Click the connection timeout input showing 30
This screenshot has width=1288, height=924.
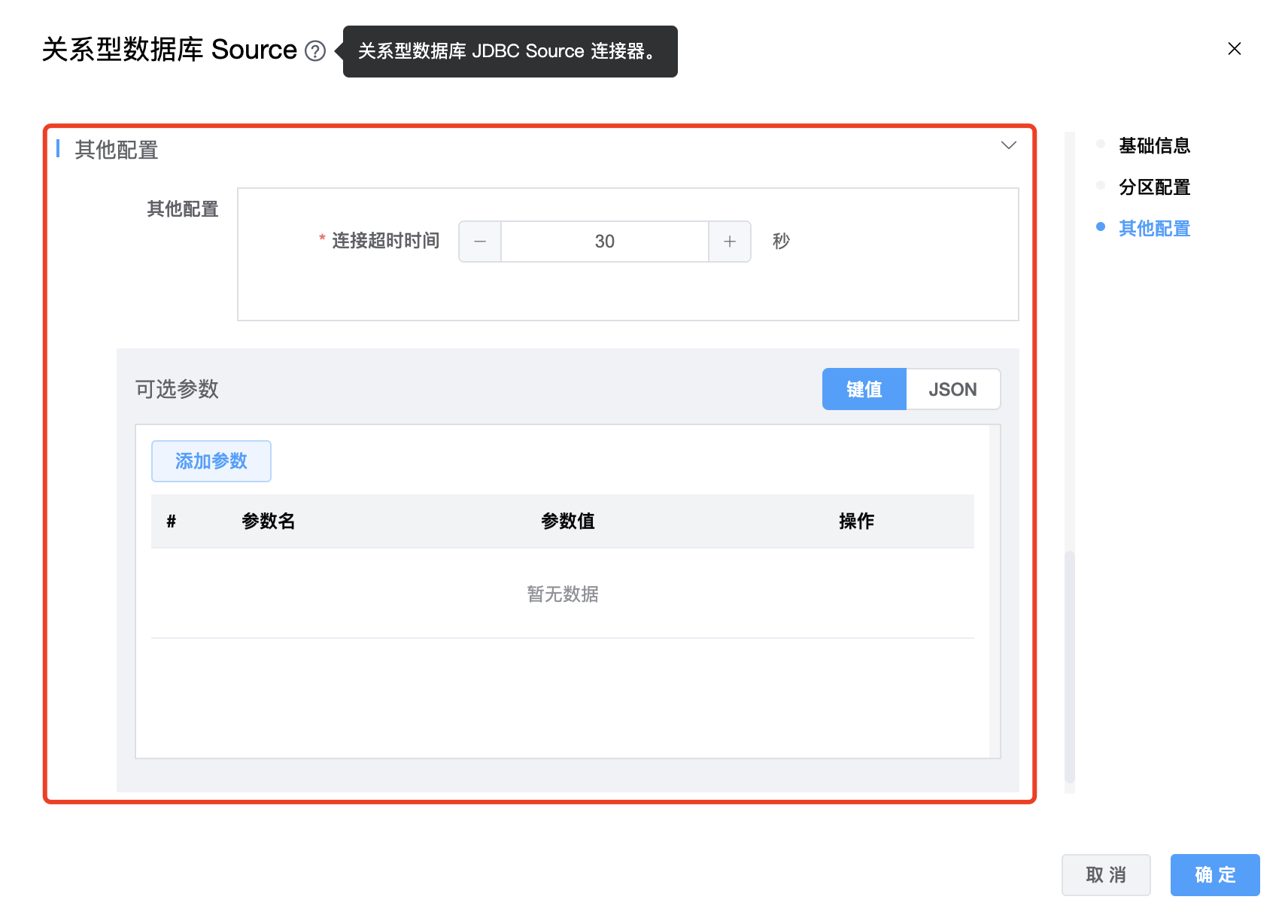(x=604, y=242)
